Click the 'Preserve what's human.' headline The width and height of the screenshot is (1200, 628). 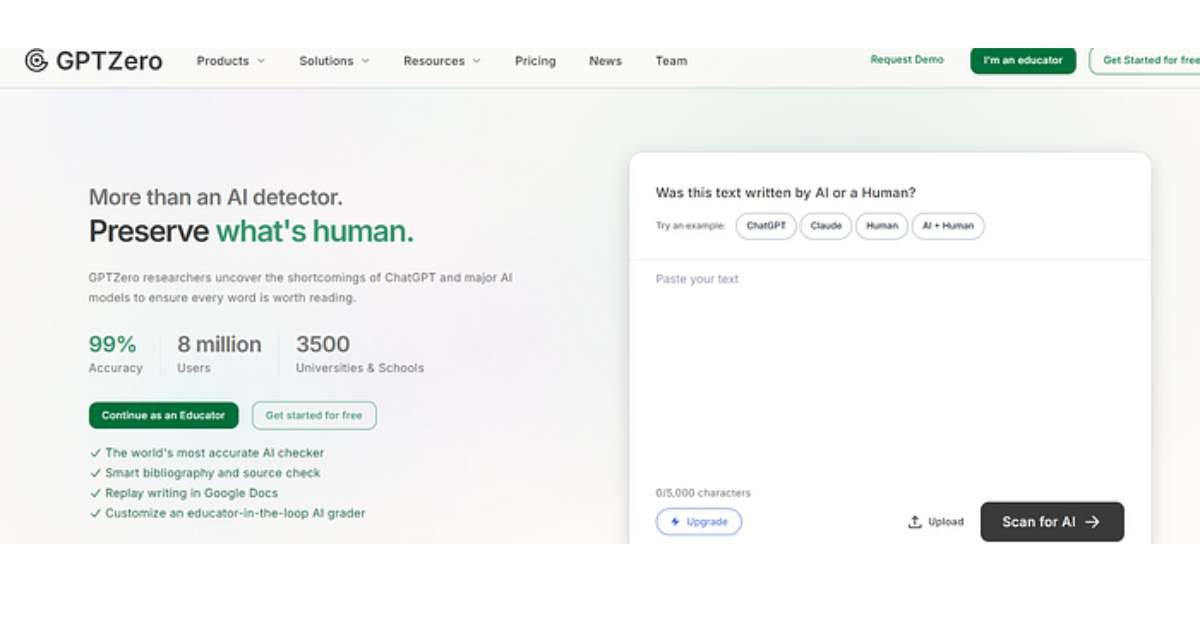[251, 232]
